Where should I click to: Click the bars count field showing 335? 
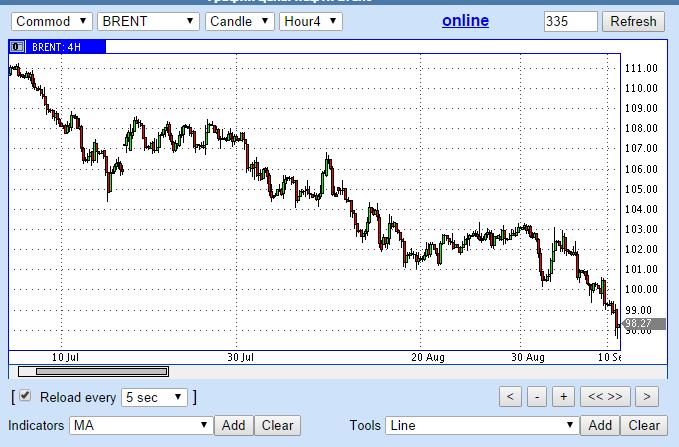570,21
